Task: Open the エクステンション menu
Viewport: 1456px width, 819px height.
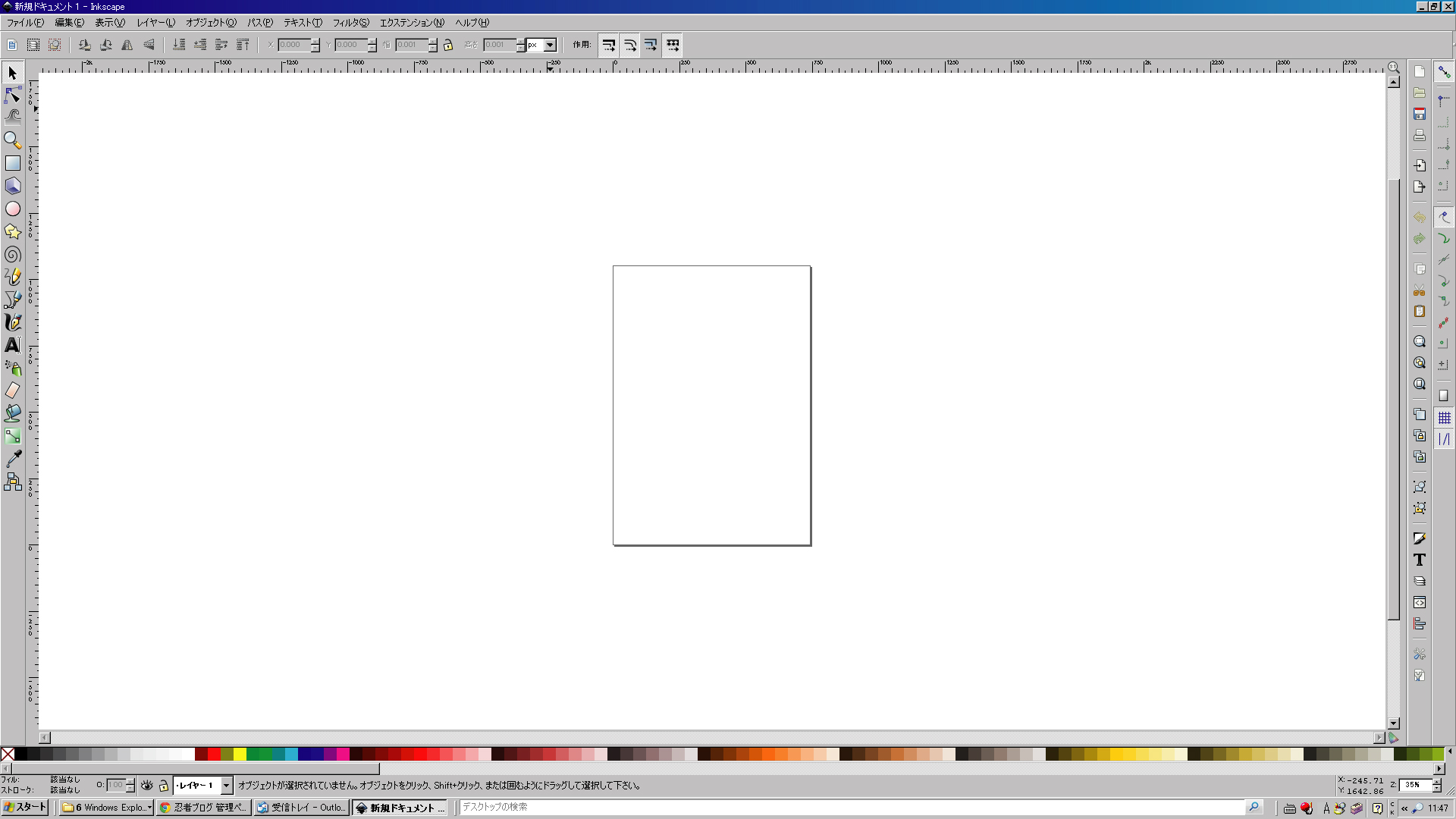Action: (412, 23)
